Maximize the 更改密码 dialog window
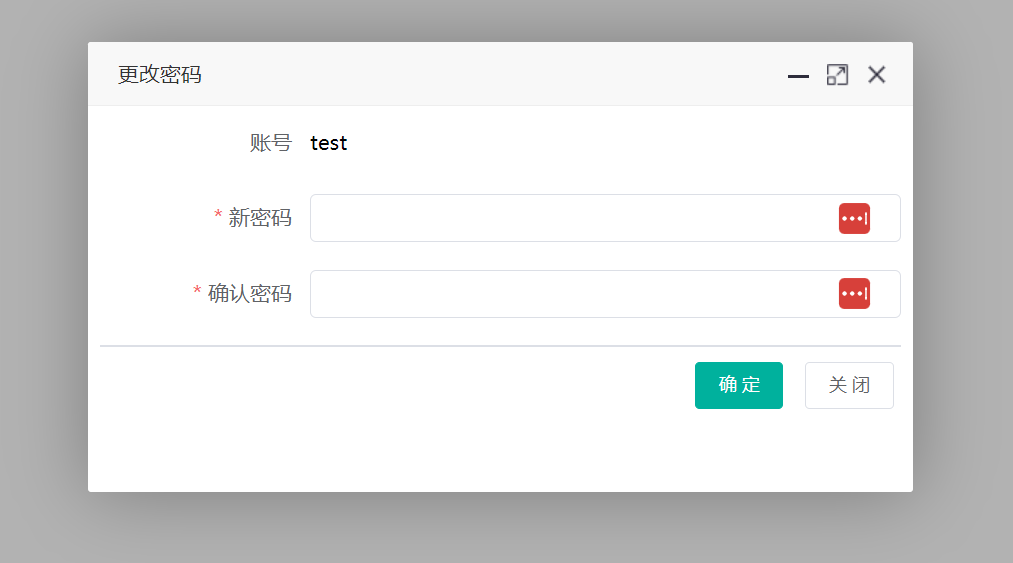Screen dimensions: 1013x563 (837, 75)
